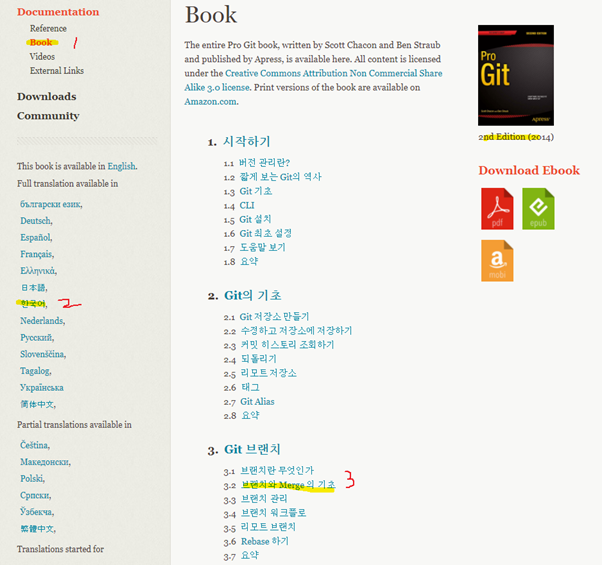Open section 3.3 브랜치 관리
The image size is (602, 565).
(x=264, y=499)
